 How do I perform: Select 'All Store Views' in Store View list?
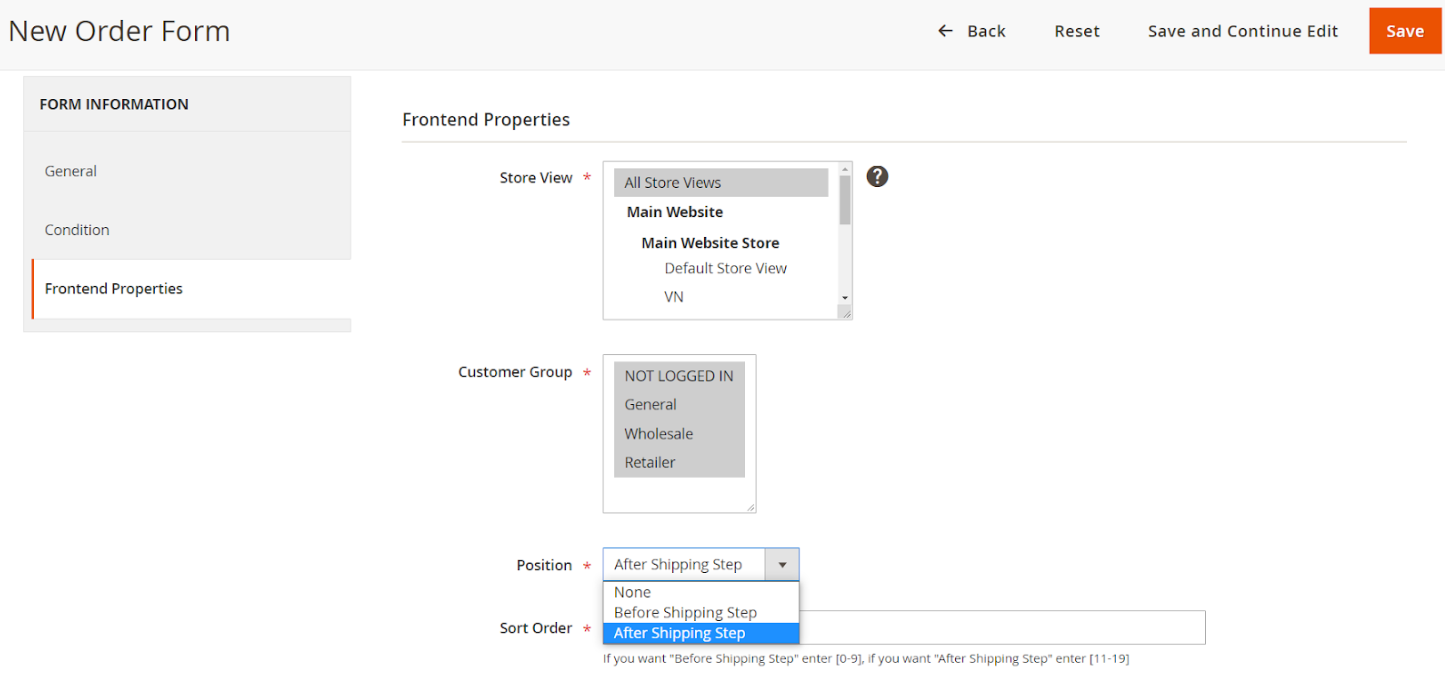(x=673, y=183)
